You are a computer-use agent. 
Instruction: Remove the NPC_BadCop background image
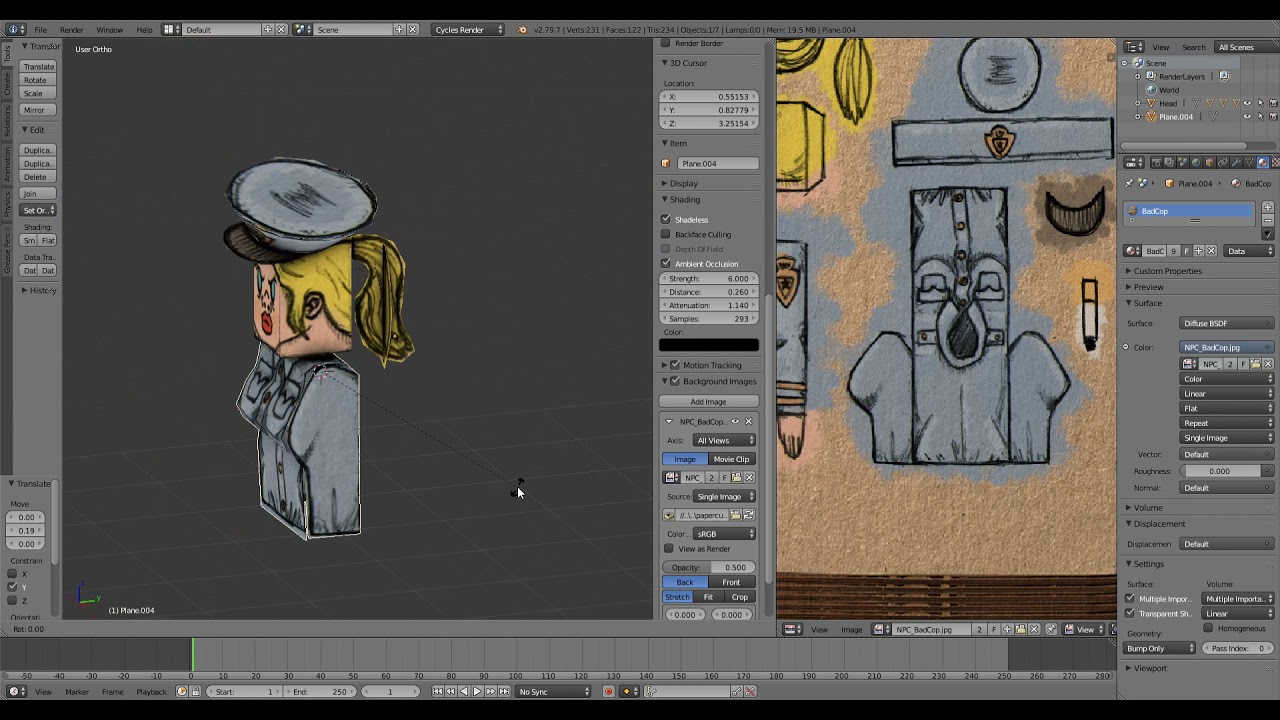click(x=748, y=421)
